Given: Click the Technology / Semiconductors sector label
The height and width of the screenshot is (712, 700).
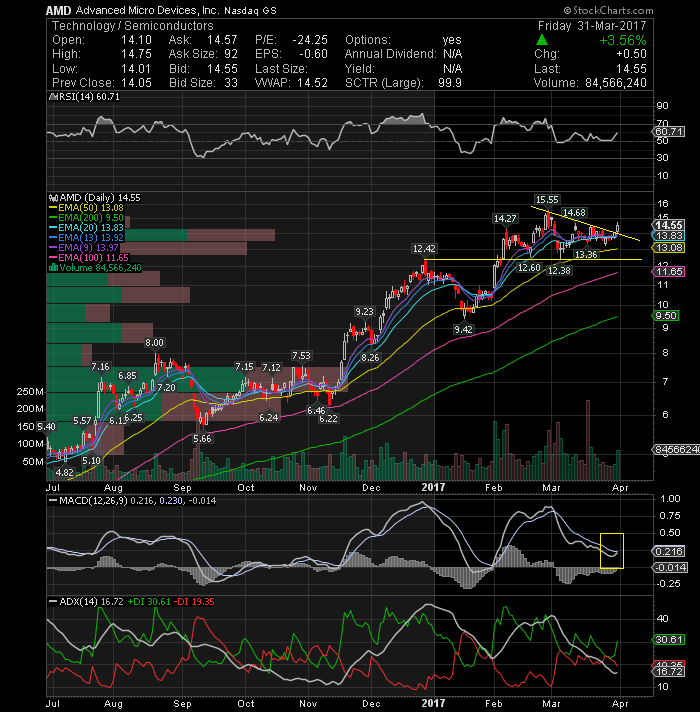Looking at the screenshot, I should 132,26.
